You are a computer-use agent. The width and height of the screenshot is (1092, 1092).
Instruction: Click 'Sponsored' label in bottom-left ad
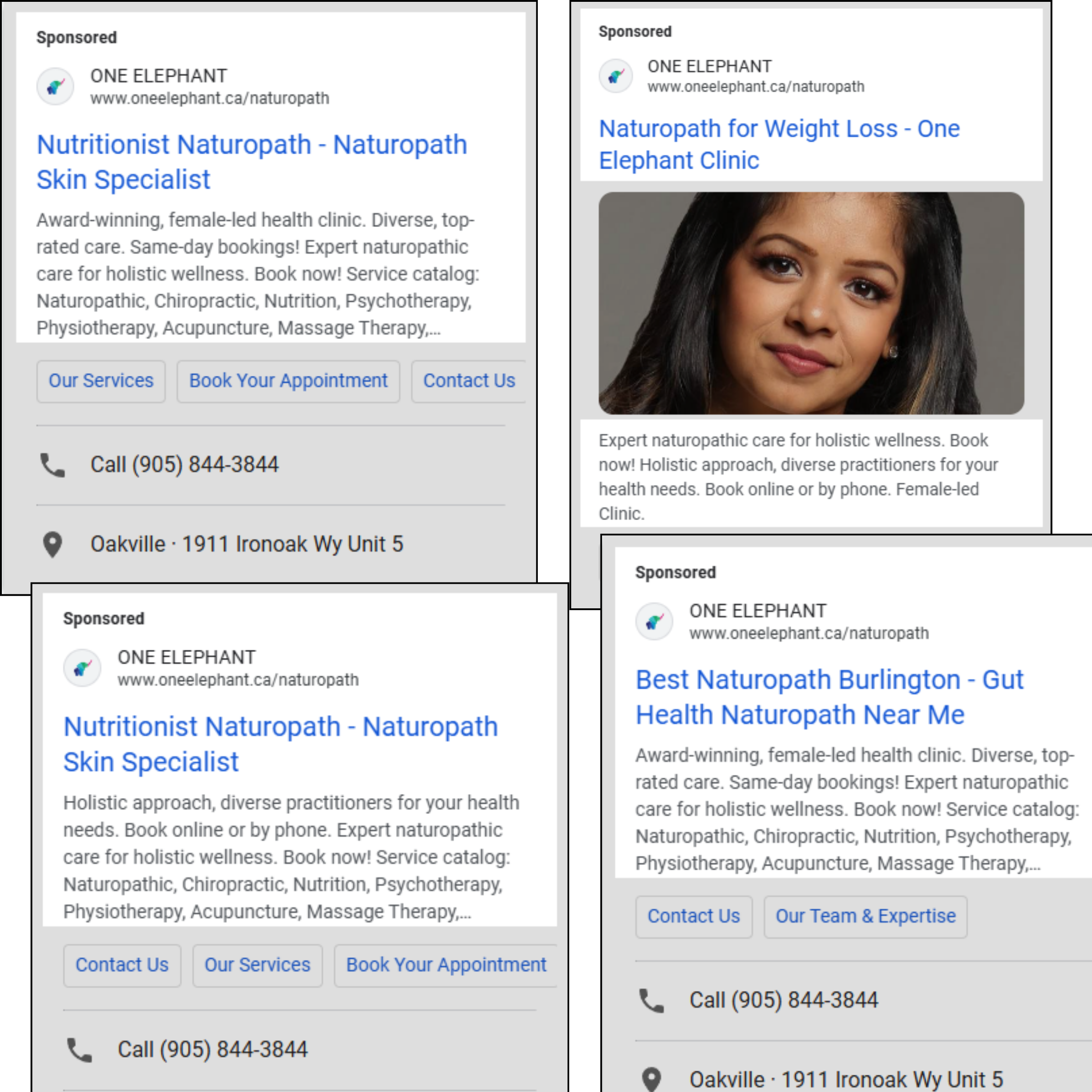point(104,618)
